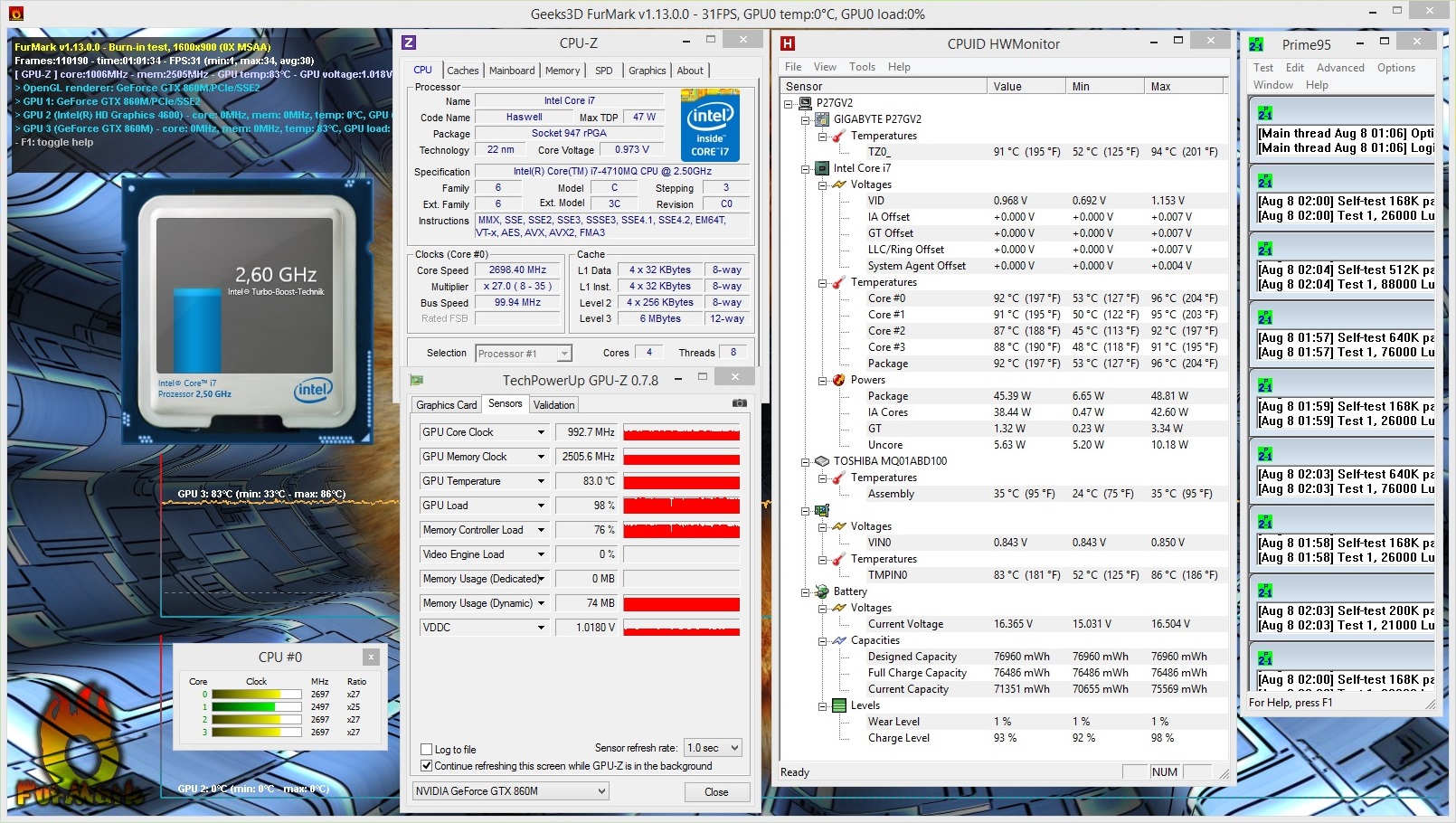
Task: Open the GPU Core Clock sensor dropdown
Action: coord(541,432)
